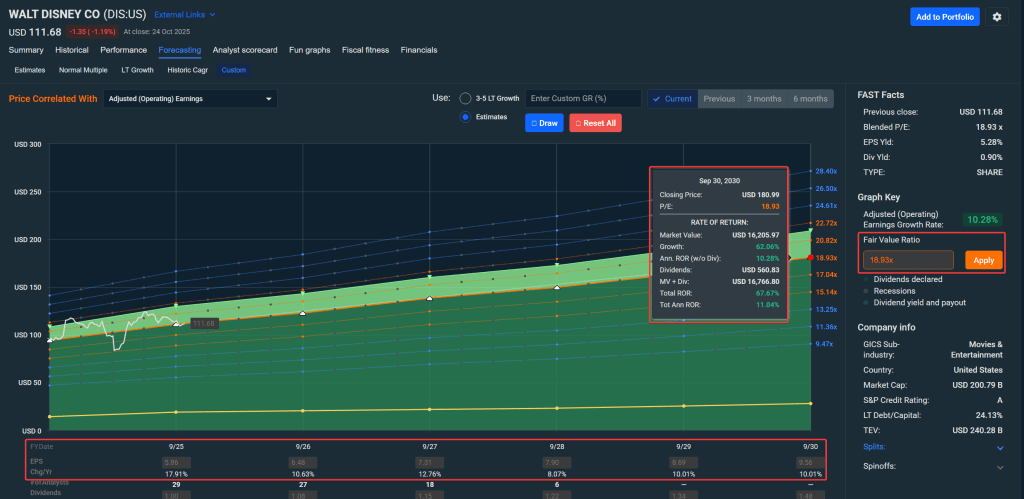This screenshot has height=499, width=1024.
Task: Expand the Spinoffs section
Action: click(1001, 466)
